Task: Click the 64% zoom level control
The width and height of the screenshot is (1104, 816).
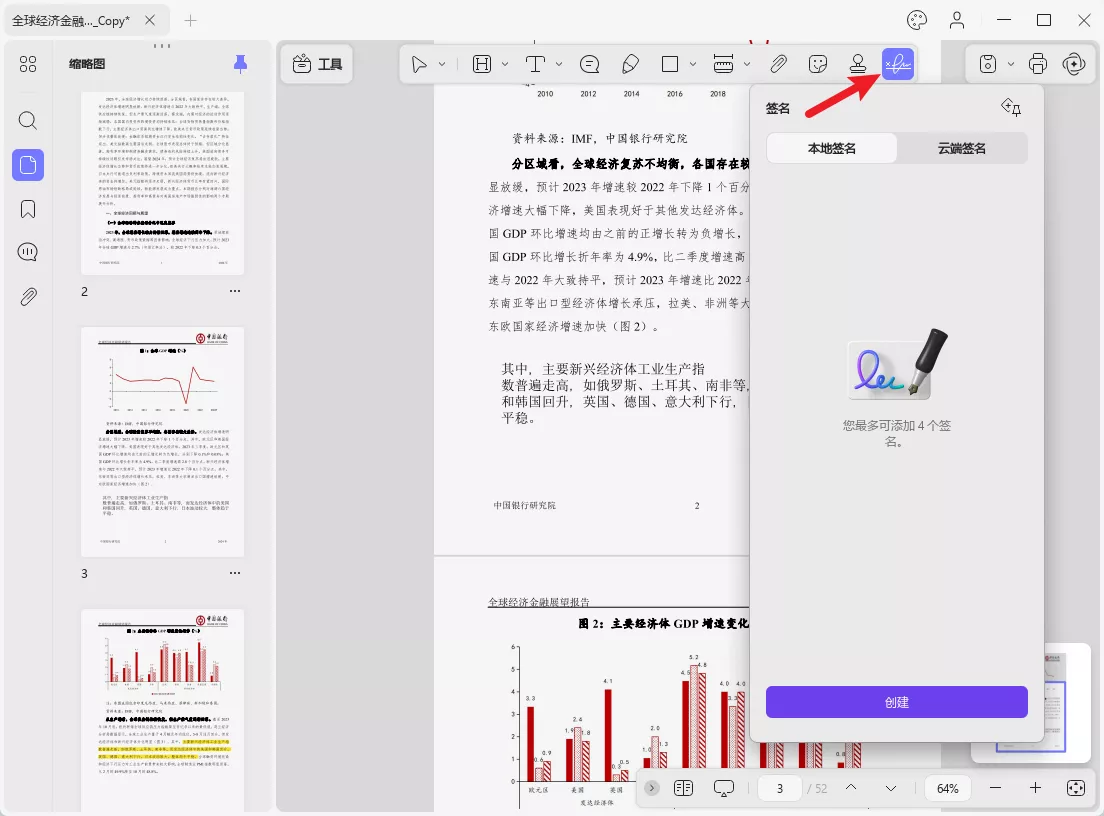Action: (946, 788)
